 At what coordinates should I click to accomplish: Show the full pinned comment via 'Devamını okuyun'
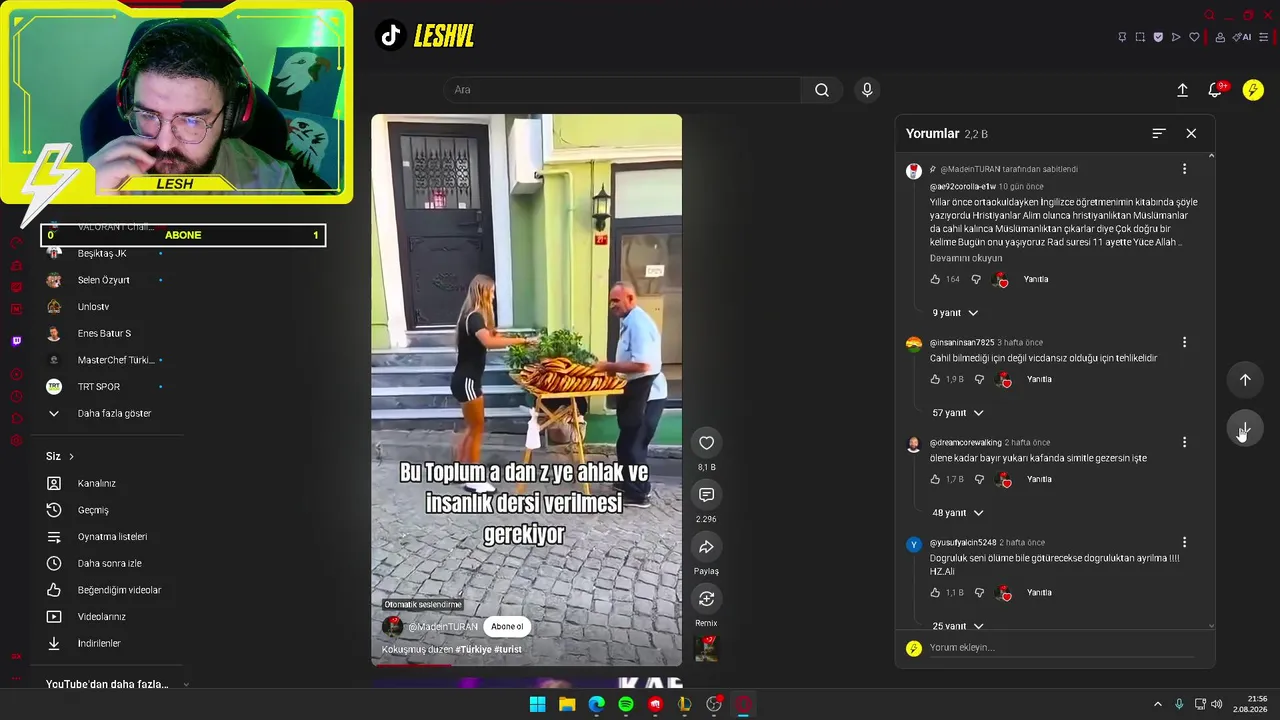click(966, 258)
